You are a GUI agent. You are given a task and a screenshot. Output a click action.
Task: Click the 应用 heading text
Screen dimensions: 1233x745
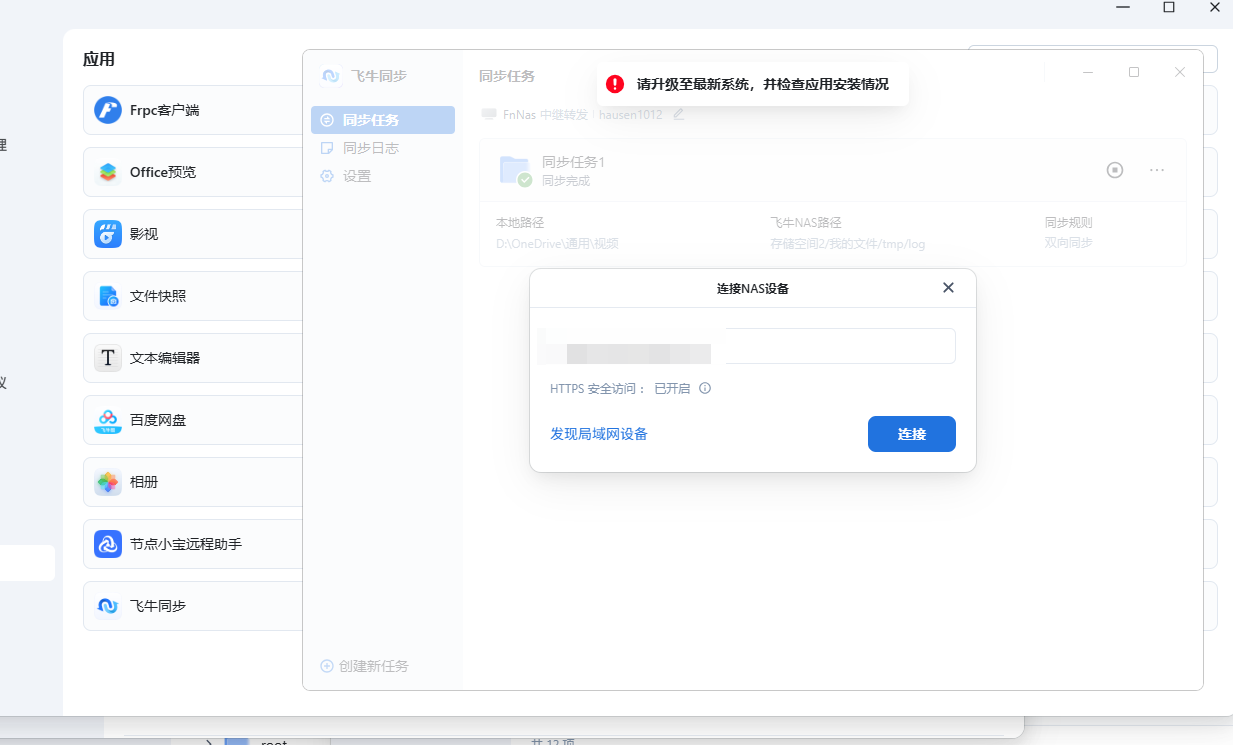(99, 59)
